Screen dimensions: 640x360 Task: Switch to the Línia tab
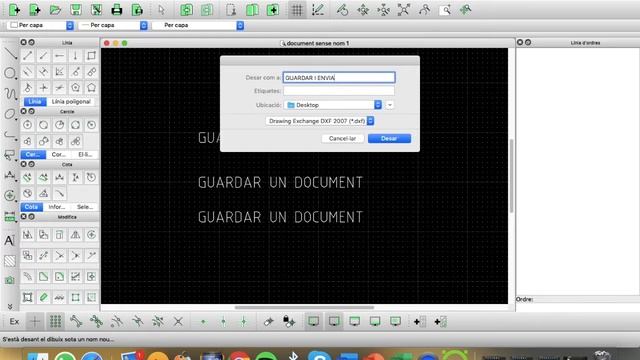tap(35, 102)
